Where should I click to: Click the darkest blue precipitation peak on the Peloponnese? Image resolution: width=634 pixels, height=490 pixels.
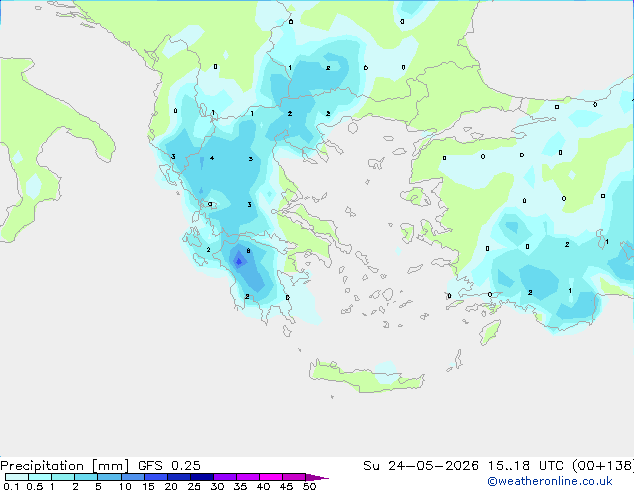click(x=239, y=262)
